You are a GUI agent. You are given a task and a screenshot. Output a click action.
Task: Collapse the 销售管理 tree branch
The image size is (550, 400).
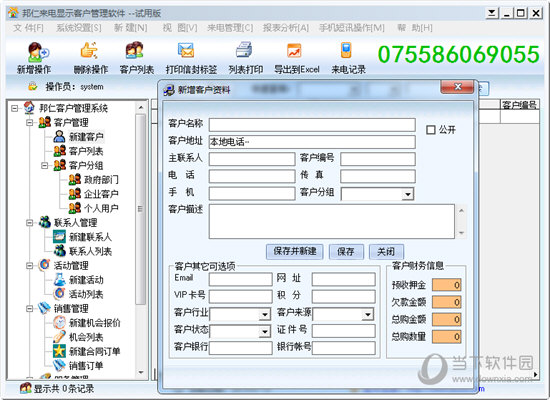point(29,308)
